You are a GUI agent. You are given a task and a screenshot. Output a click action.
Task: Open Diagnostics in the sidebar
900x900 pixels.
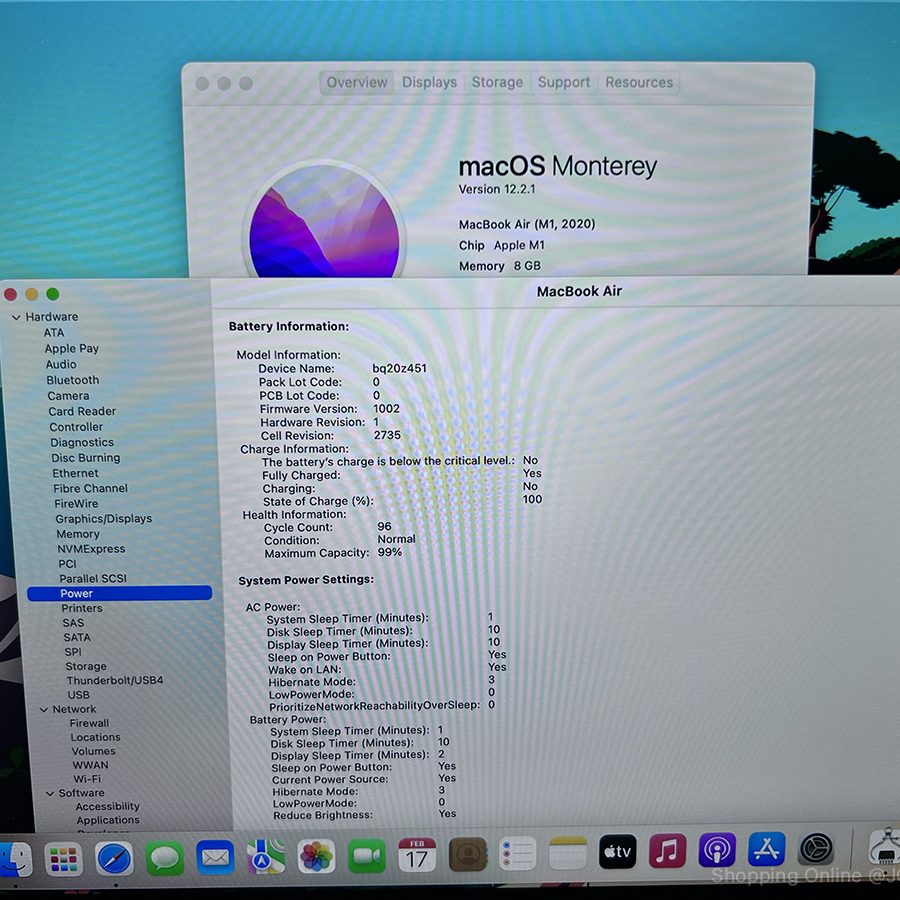pos(82,443)
